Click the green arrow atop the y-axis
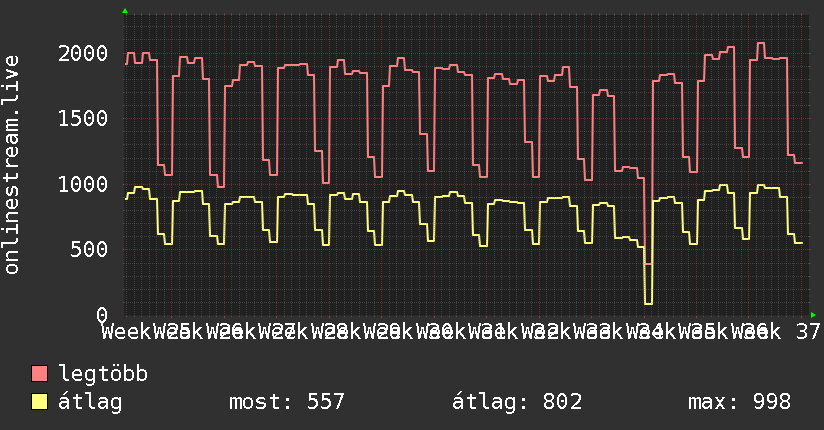This screenshot has width=824, height=430. pos(125,11)
